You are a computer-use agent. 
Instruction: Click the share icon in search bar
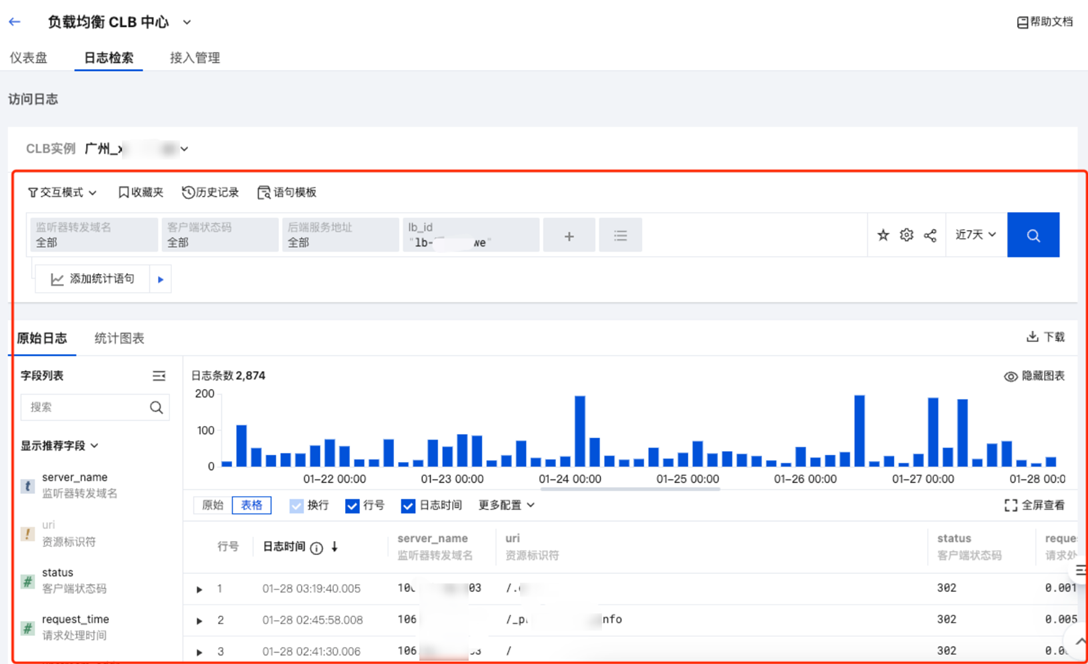(930, 235)
